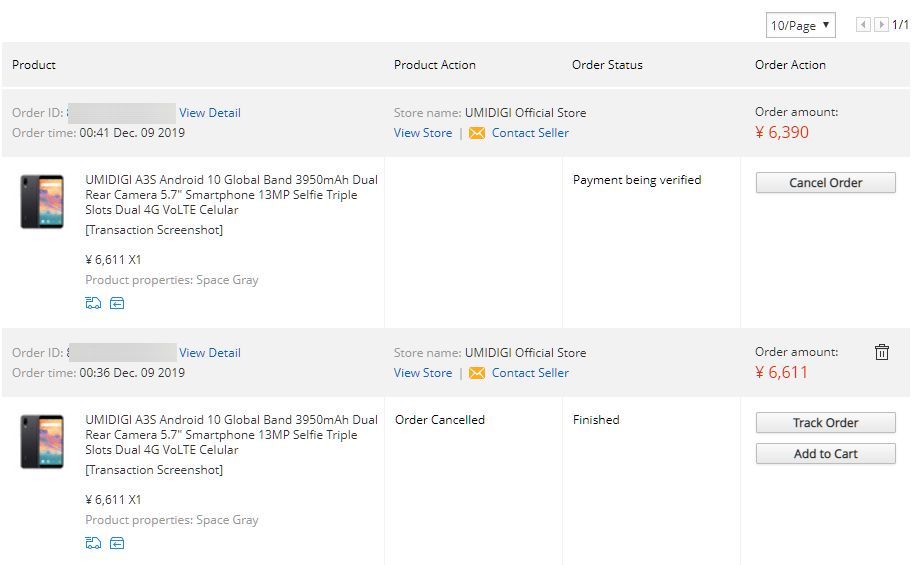Screen dimensions: 916x565
Task: Click the delivery truck icon under the first product
Action: click(93, 303)
